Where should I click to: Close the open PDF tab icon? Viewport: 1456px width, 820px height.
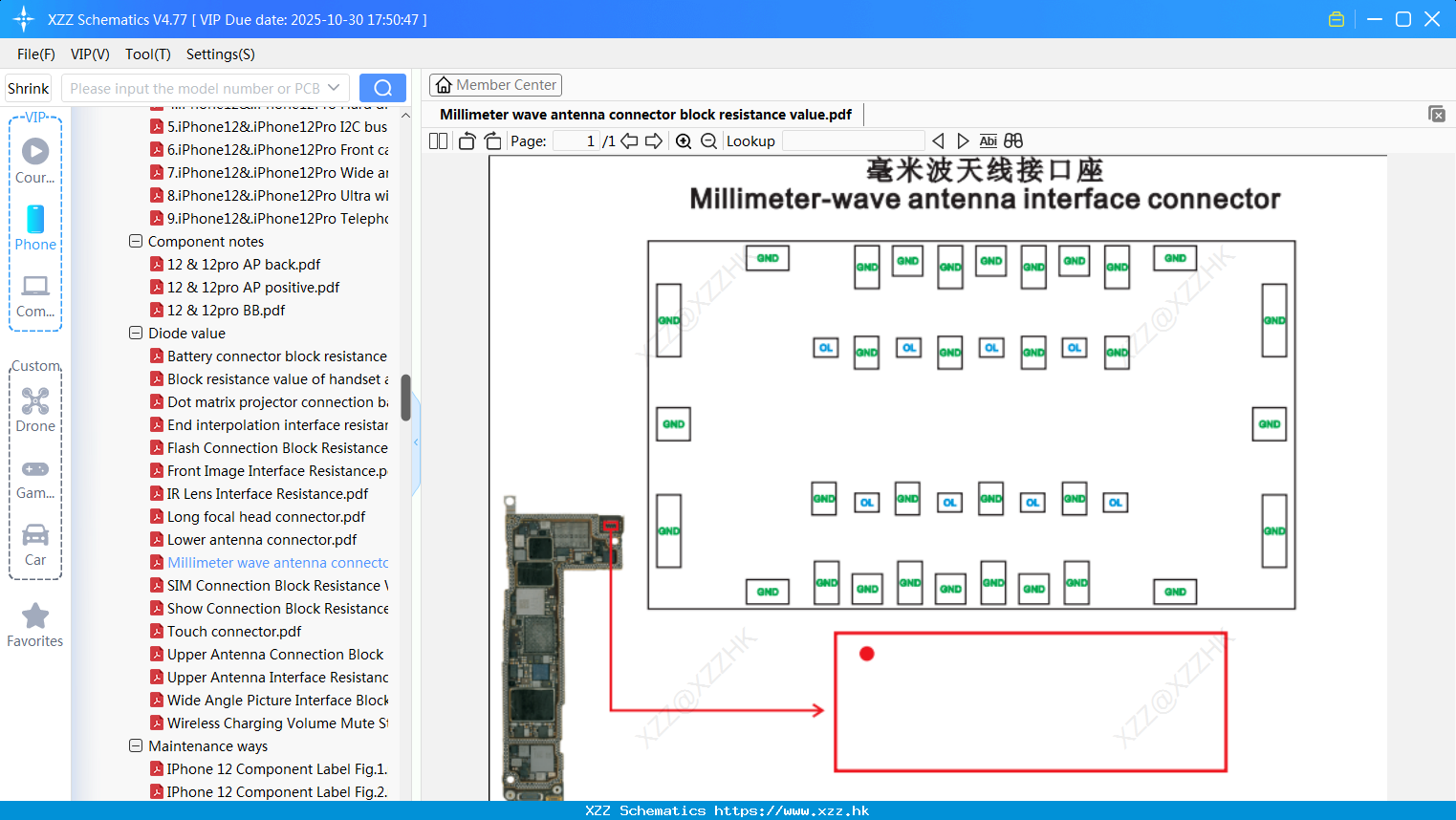pos(1437,114)
